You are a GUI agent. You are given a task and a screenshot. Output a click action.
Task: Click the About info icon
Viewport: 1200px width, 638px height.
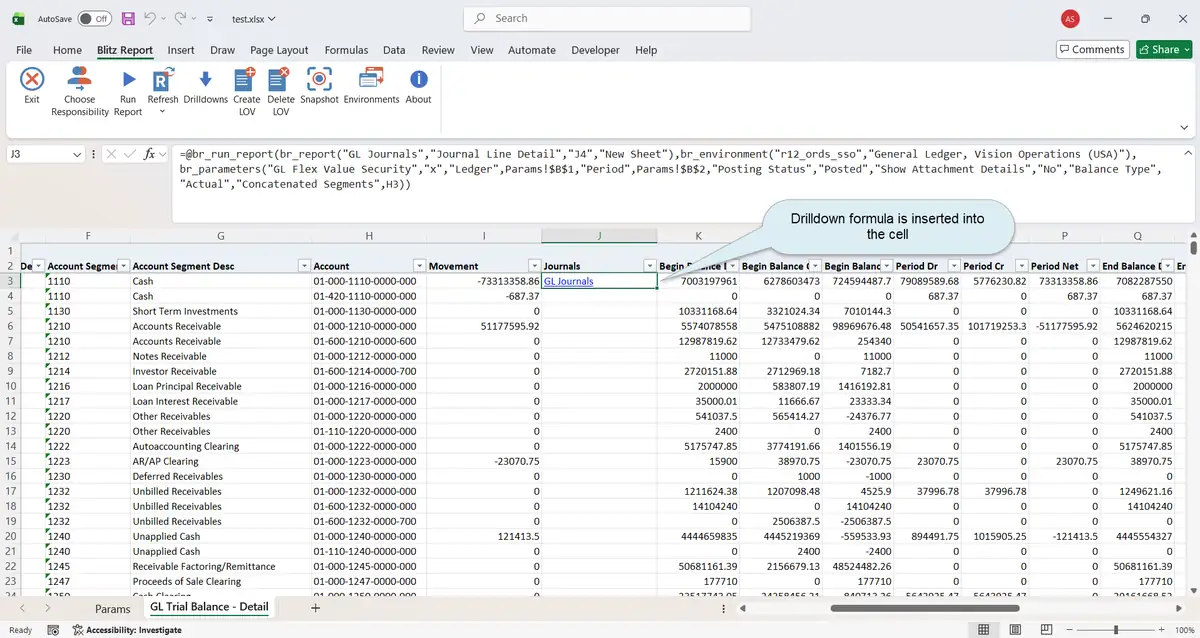coord(418,79)
